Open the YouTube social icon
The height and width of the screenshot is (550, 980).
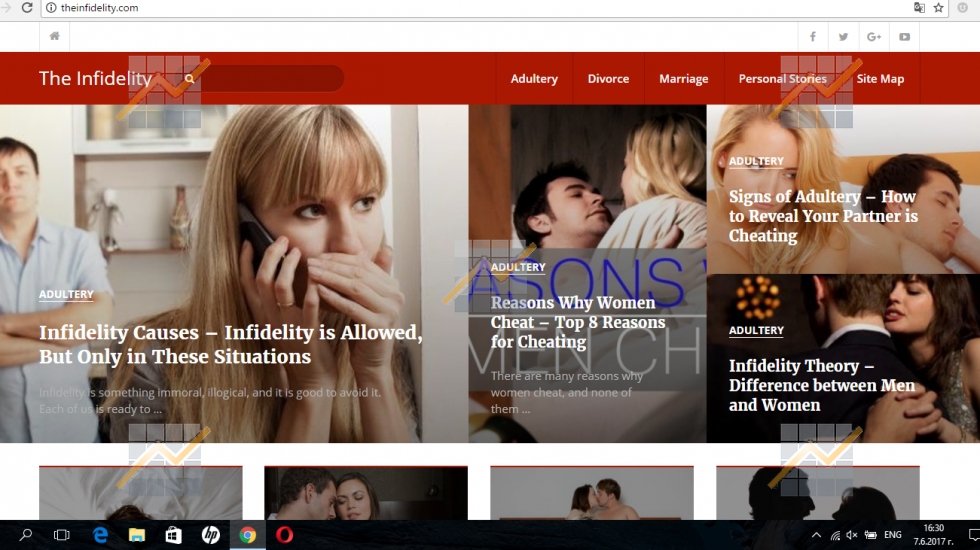tap(904, 37)
